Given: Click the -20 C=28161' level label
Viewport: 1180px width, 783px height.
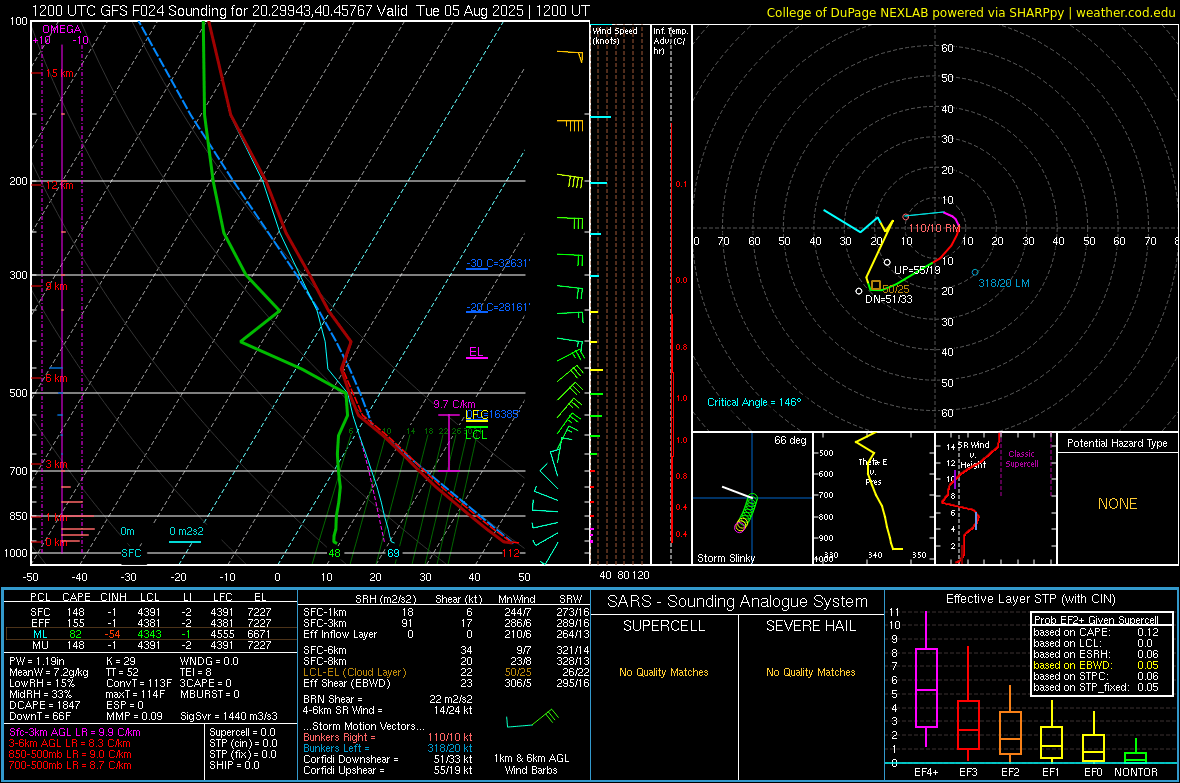Looking at the screenshot, I should click(x=497, y=307).
